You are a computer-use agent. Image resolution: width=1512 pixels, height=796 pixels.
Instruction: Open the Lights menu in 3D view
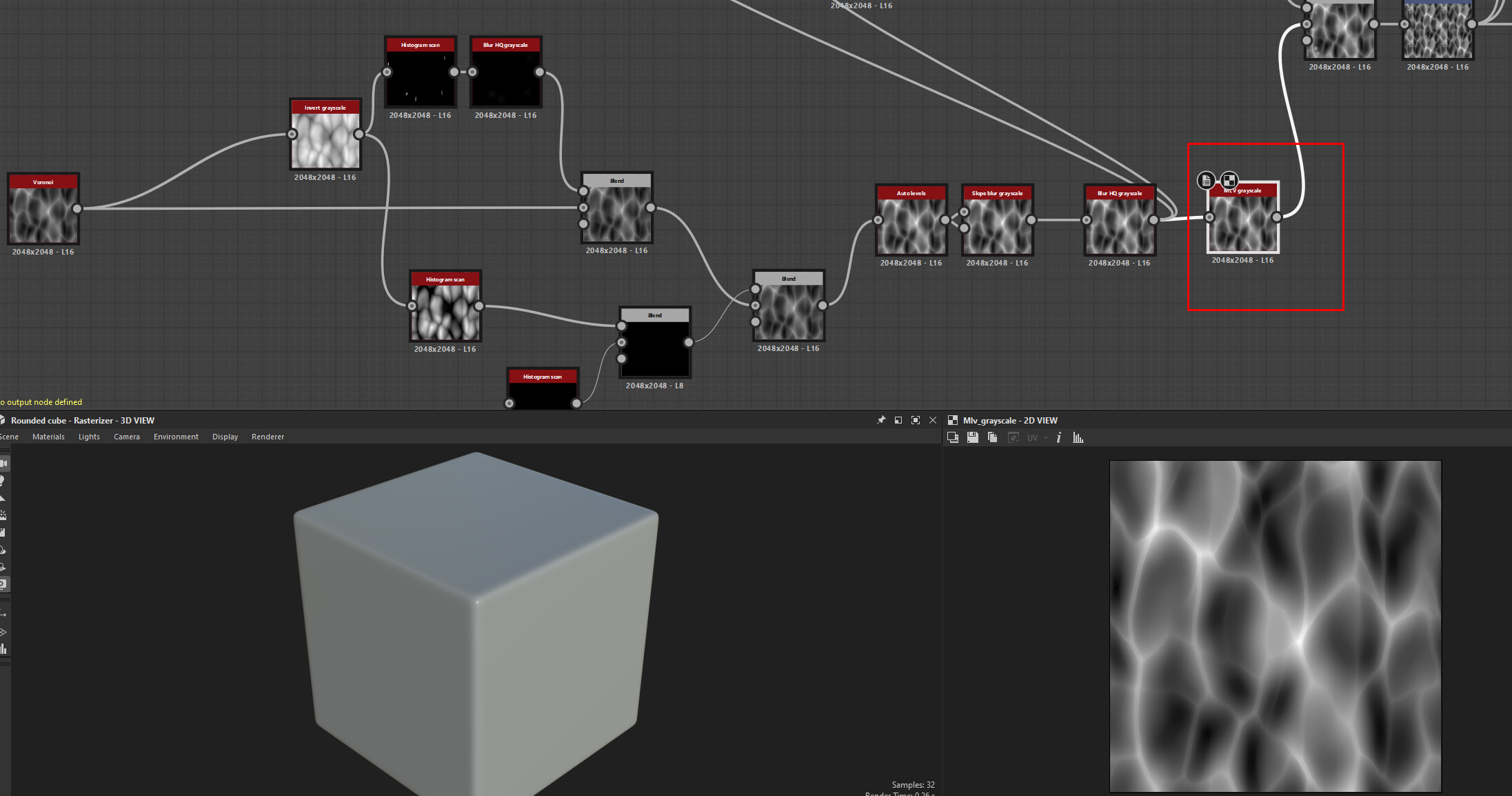coord(89,437)
